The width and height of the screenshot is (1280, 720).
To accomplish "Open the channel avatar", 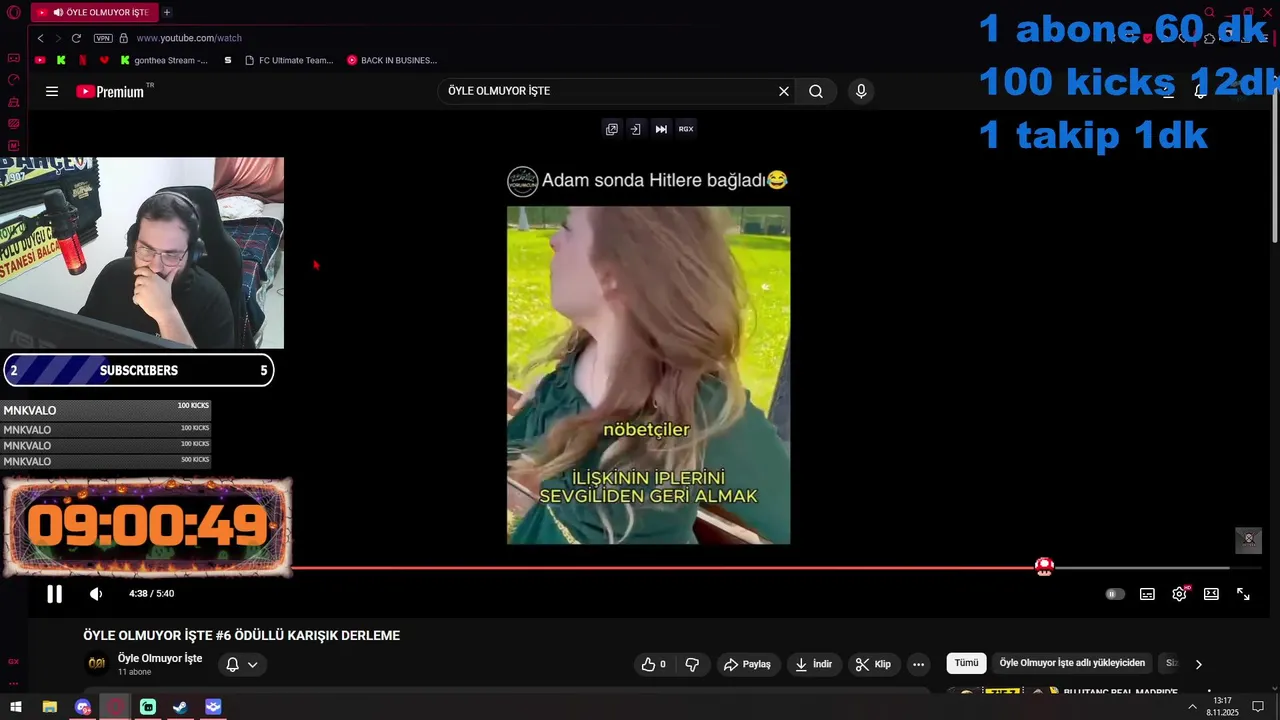I will pyautogui.click(x=97, y=663).
